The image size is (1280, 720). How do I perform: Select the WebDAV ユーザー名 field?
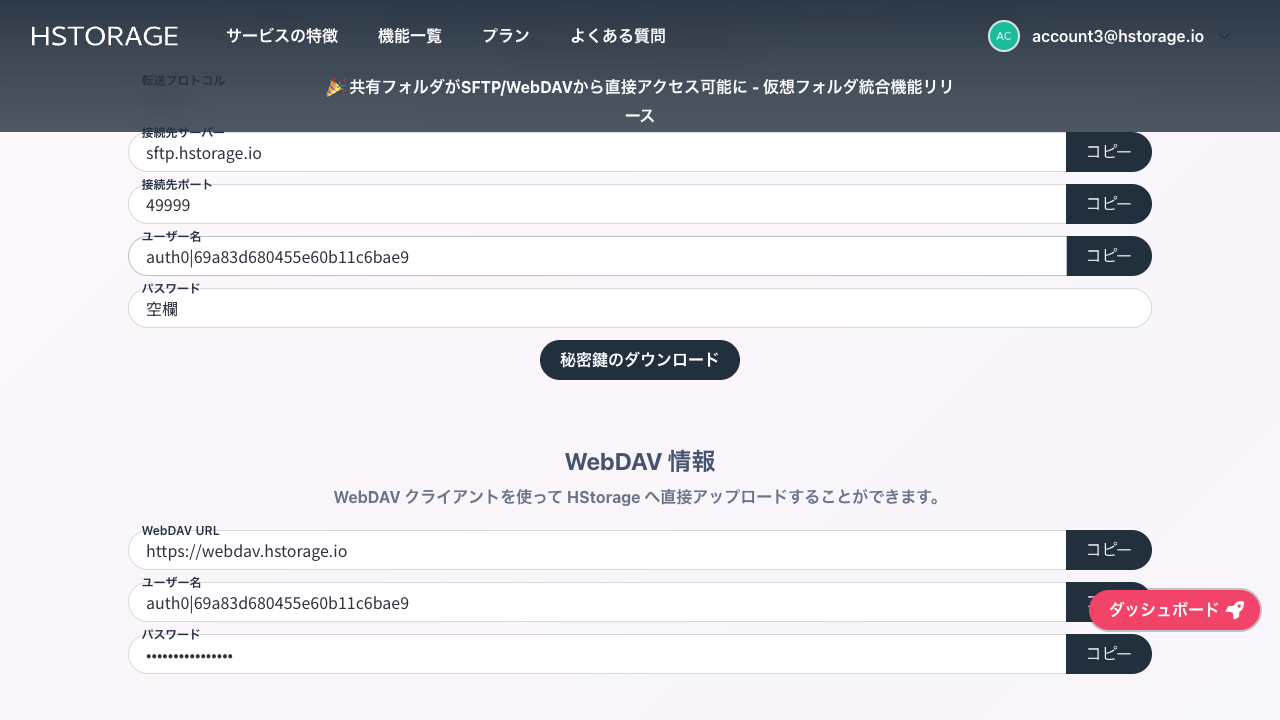[x=597, y=602]
